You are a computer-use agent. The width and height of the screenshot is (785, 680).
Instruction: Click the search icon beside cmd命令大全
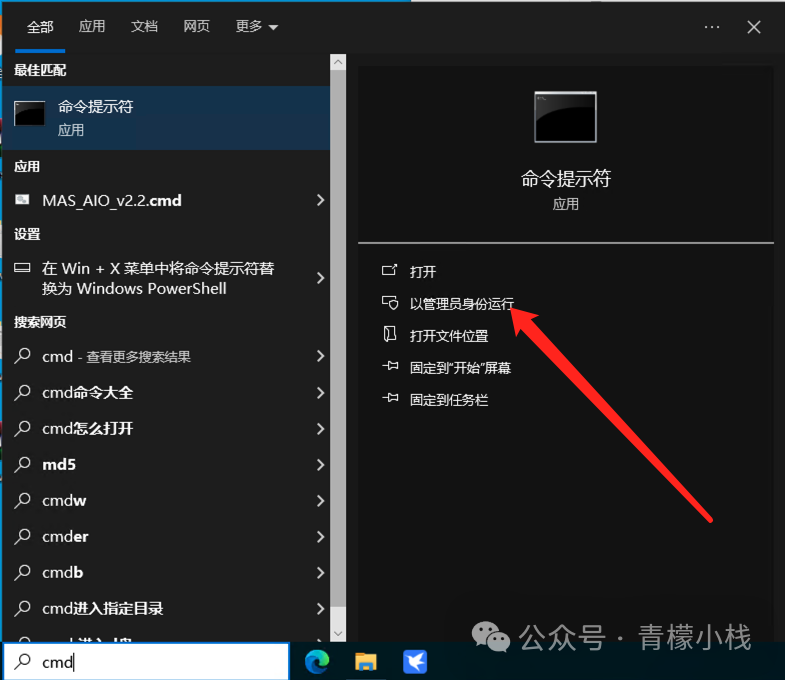coord(22,392)
